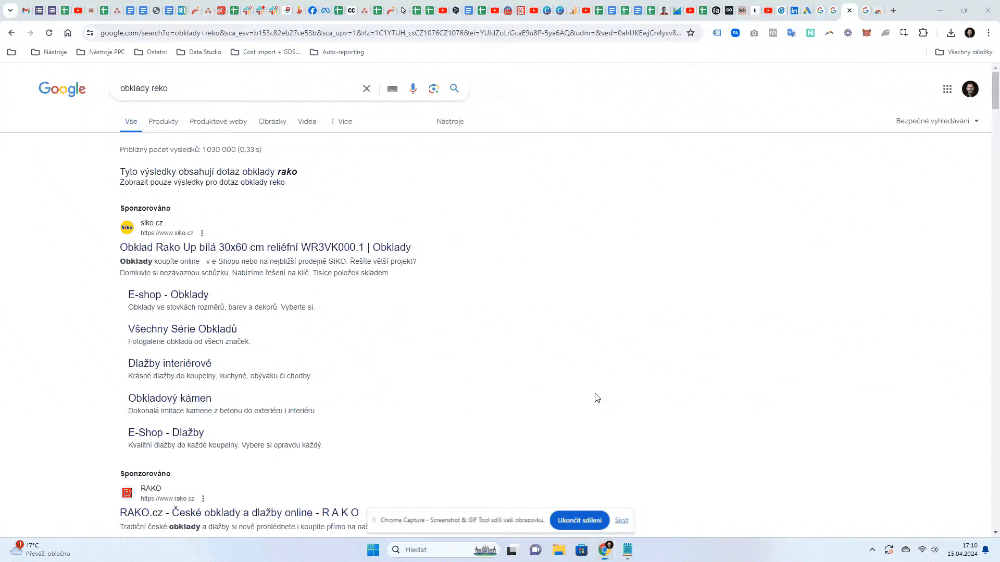Image resolution: width=1000 pixels, height=562 pixels.
Task: Open the weather widget on the taskbar
Action: coord(41,549)
